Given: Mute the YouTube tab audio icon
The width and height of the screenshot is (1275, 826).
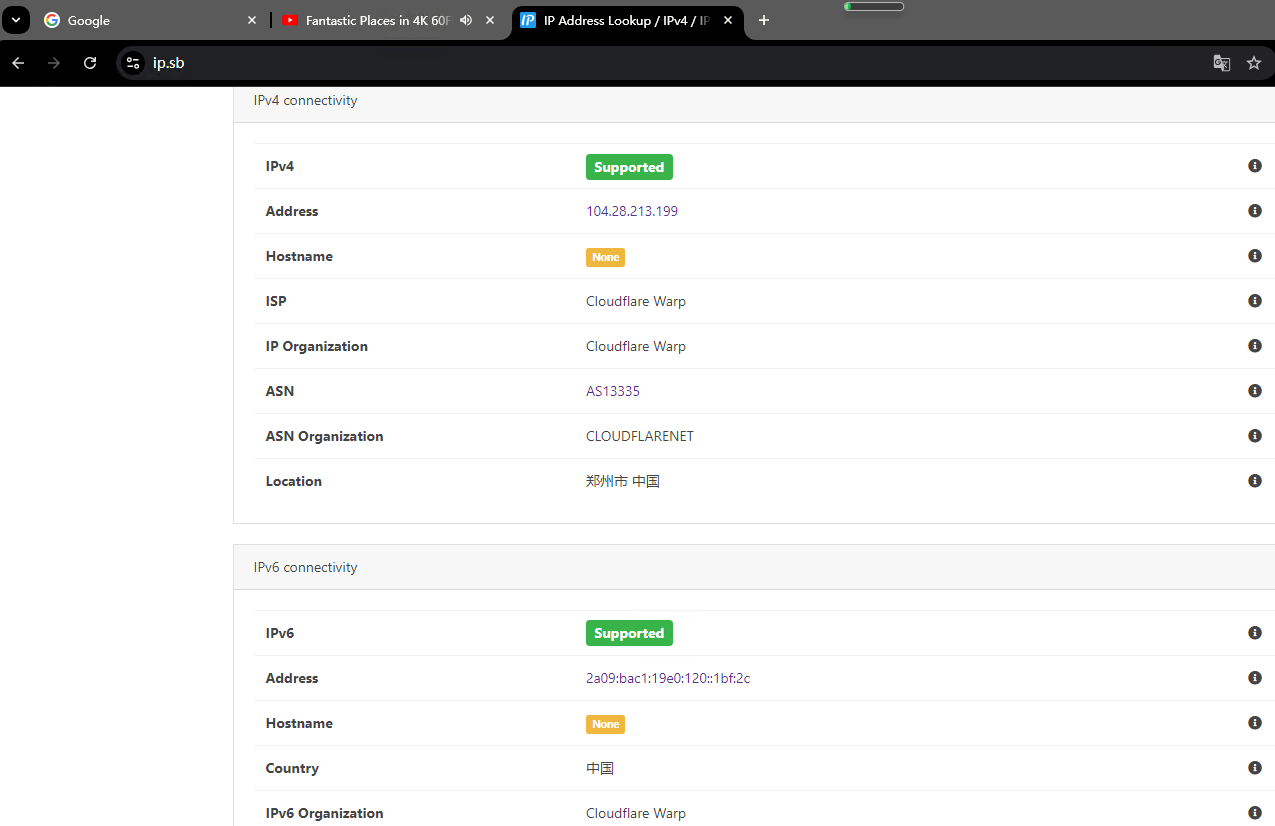Looking at the screenshot, I should (x=466, y=20).
